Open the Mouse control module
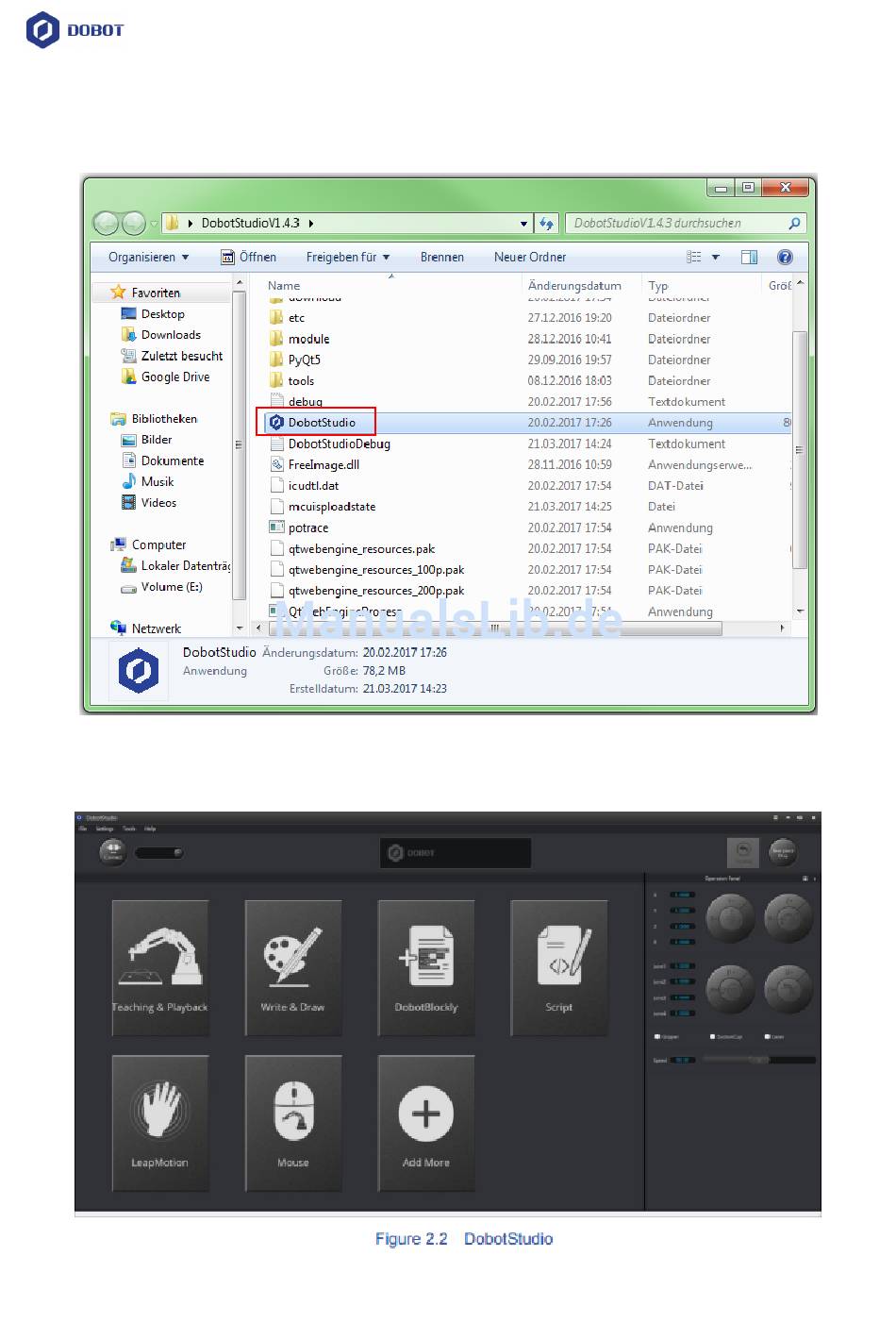 point(293,1123)
